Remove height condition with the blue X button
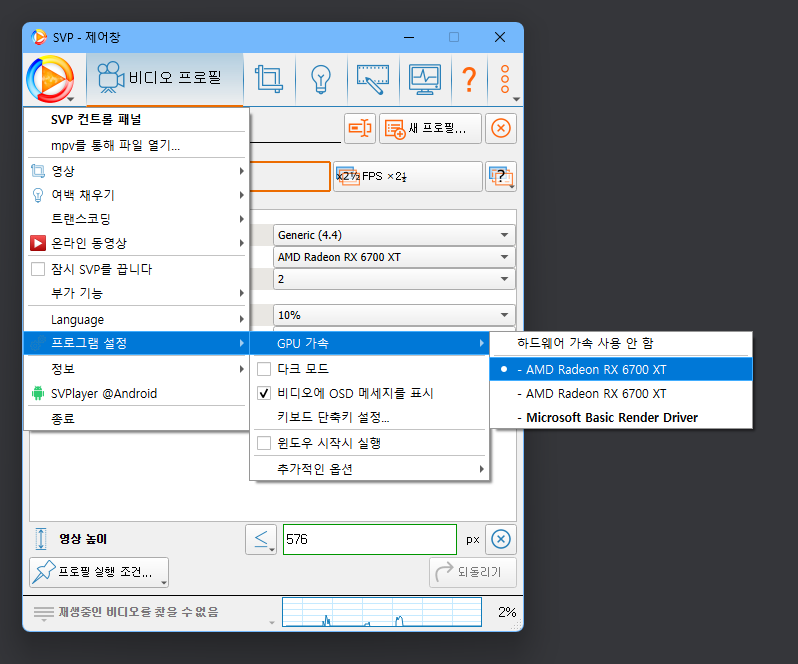 coord(501,539)
